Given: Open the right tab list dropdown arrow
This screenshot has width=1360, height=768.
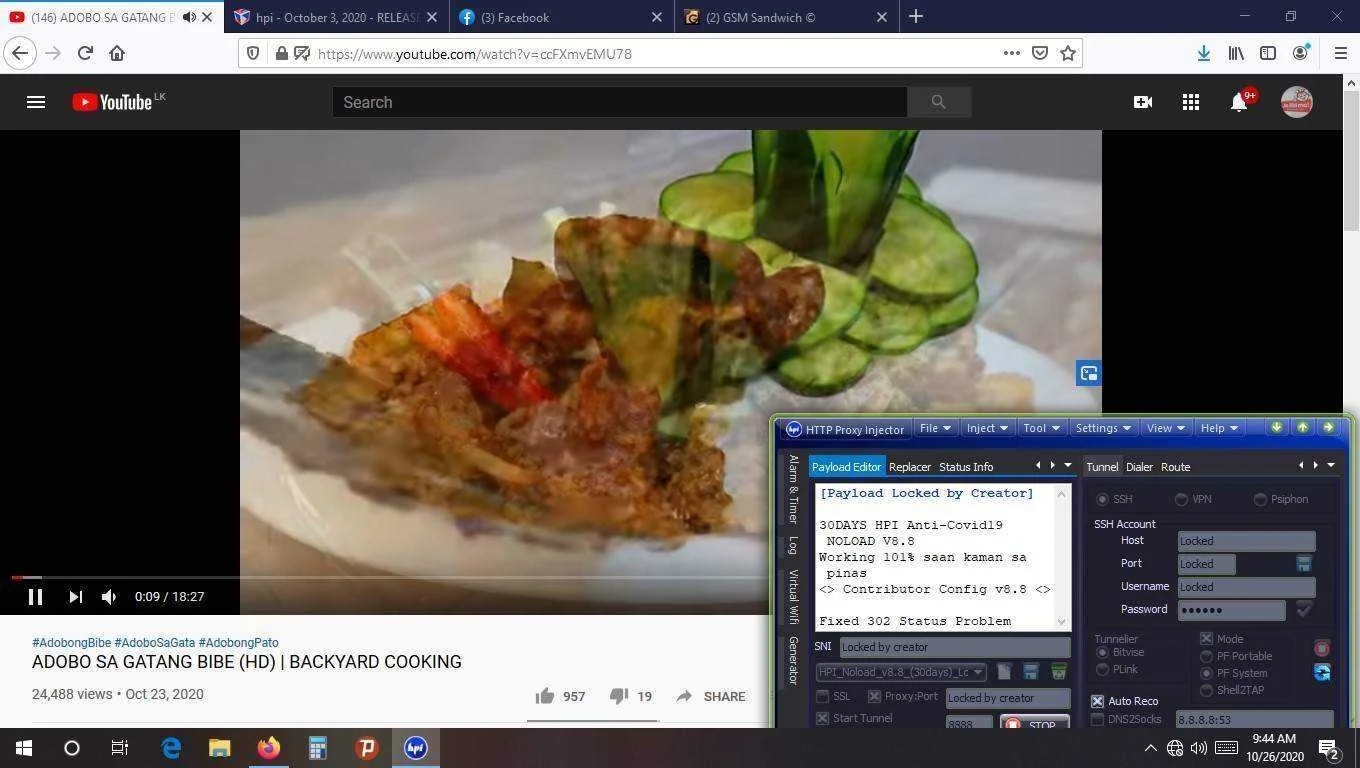Looking at the screenshot, I should [1331, 465].
